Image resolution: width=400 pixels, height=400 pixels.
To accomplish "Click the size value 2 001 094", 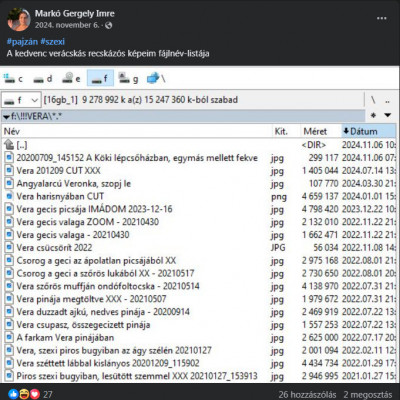I will coord(320,350).
